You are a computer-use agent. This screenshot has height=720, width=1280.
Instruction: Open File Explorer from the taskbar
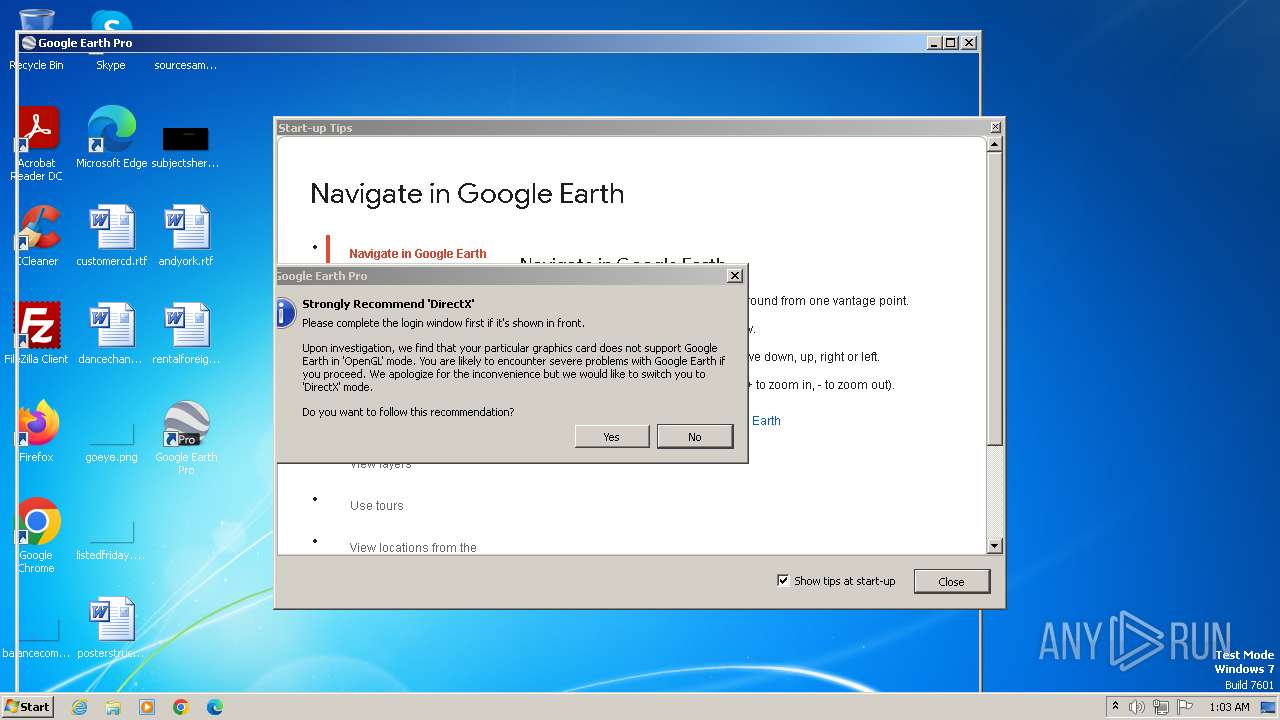113,707
